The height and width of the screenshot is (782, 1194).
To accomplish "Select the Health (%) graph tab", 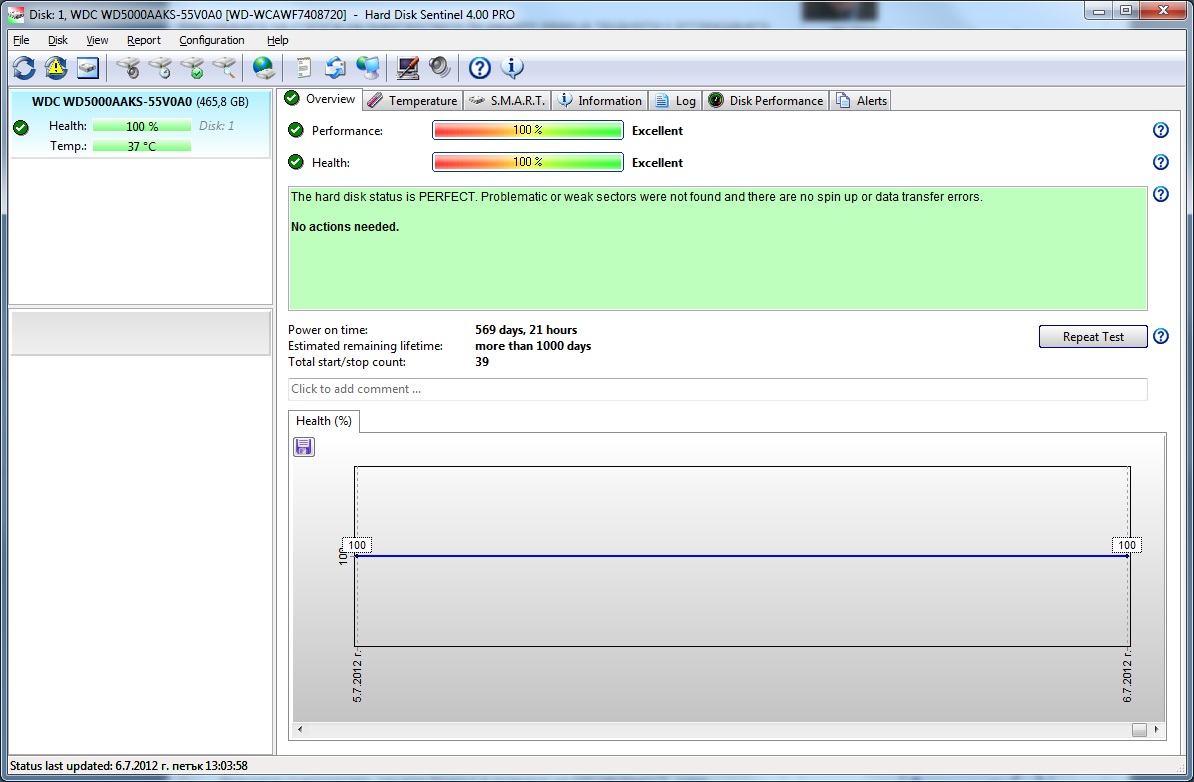I will click(324, 421).
